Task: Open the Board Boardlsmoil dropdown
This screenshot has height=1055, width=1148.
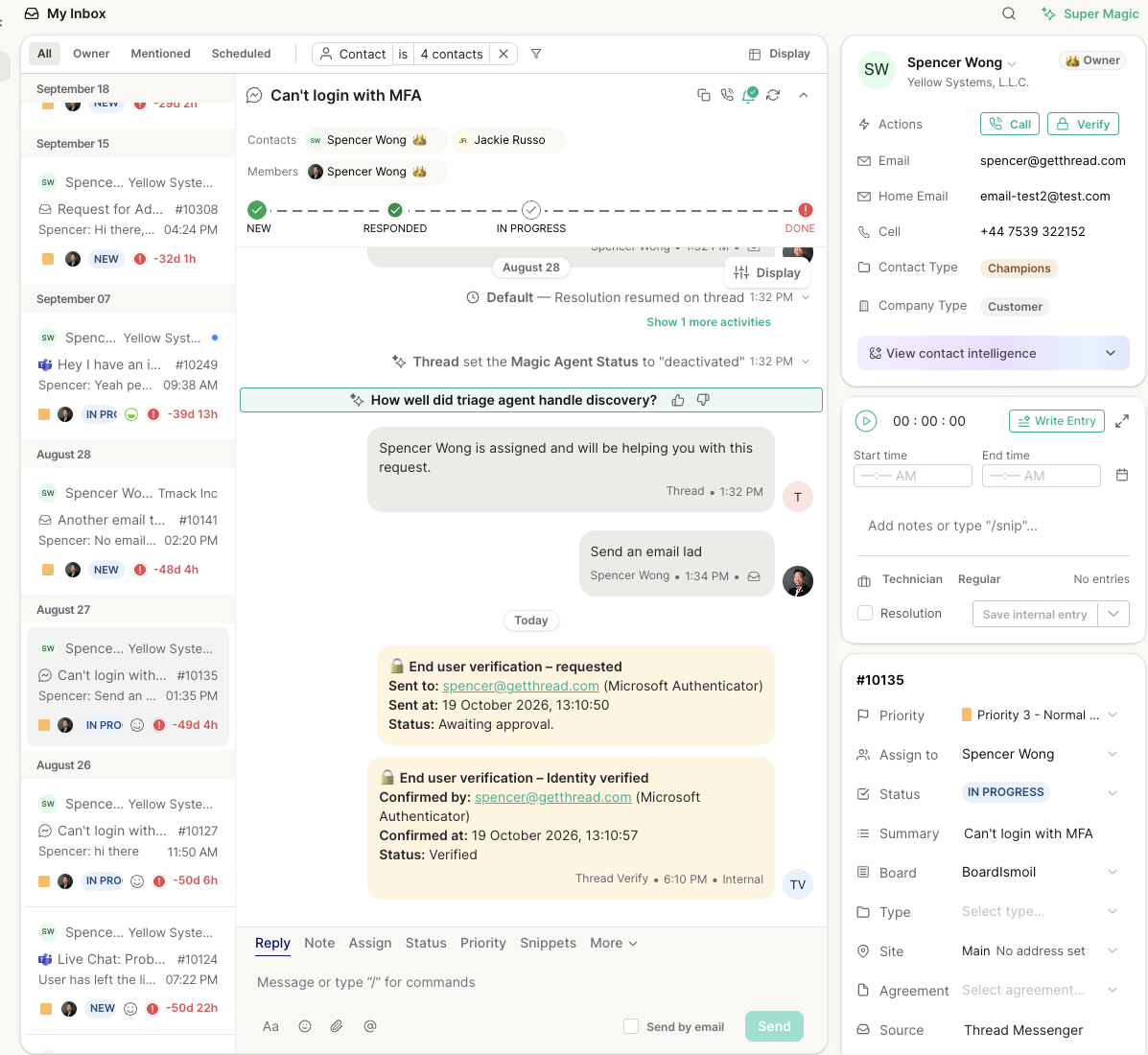Action: click(x=1040, y=872)
